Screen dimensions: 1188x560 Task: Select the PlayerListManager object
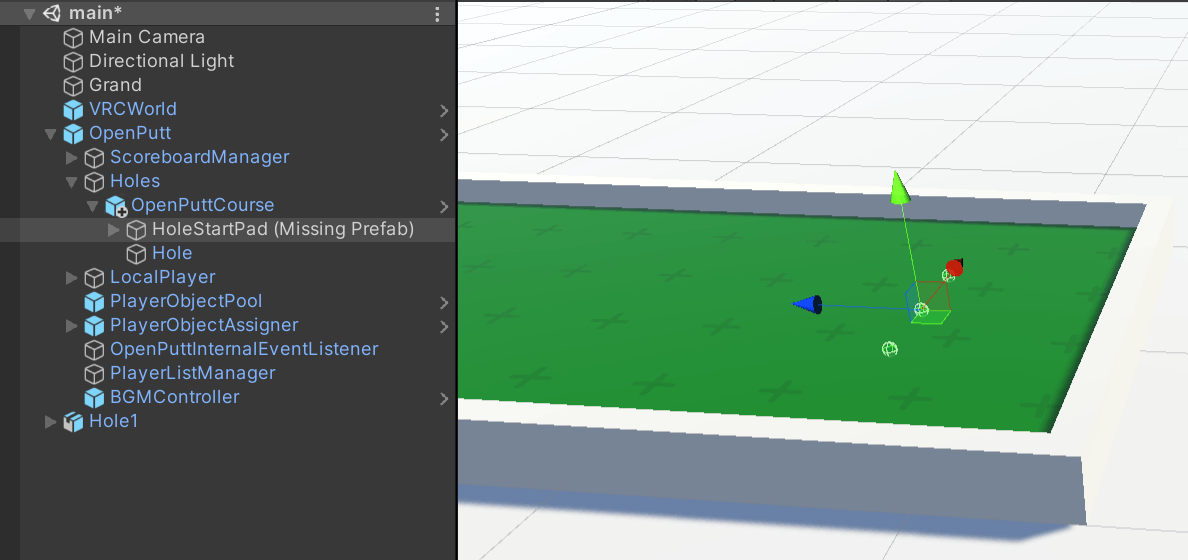click(192, 374)
